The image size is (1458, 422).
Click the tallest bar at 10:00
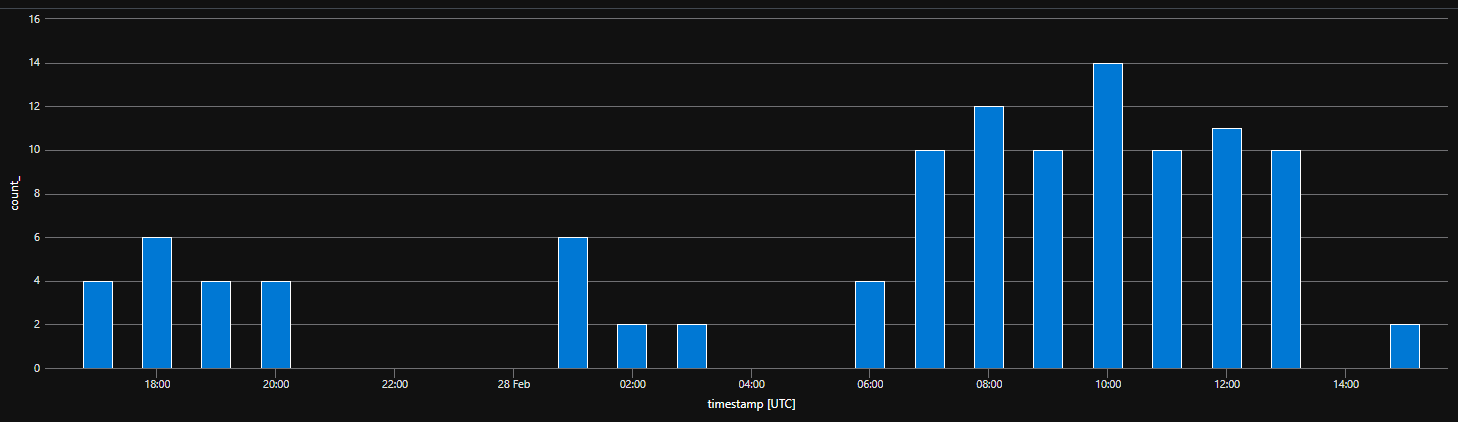tap(1107, 216)
